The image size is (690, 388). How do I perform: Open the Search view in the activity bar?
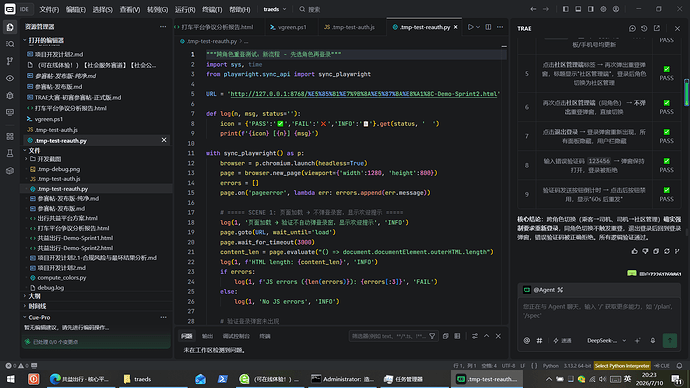pos(10,44)
